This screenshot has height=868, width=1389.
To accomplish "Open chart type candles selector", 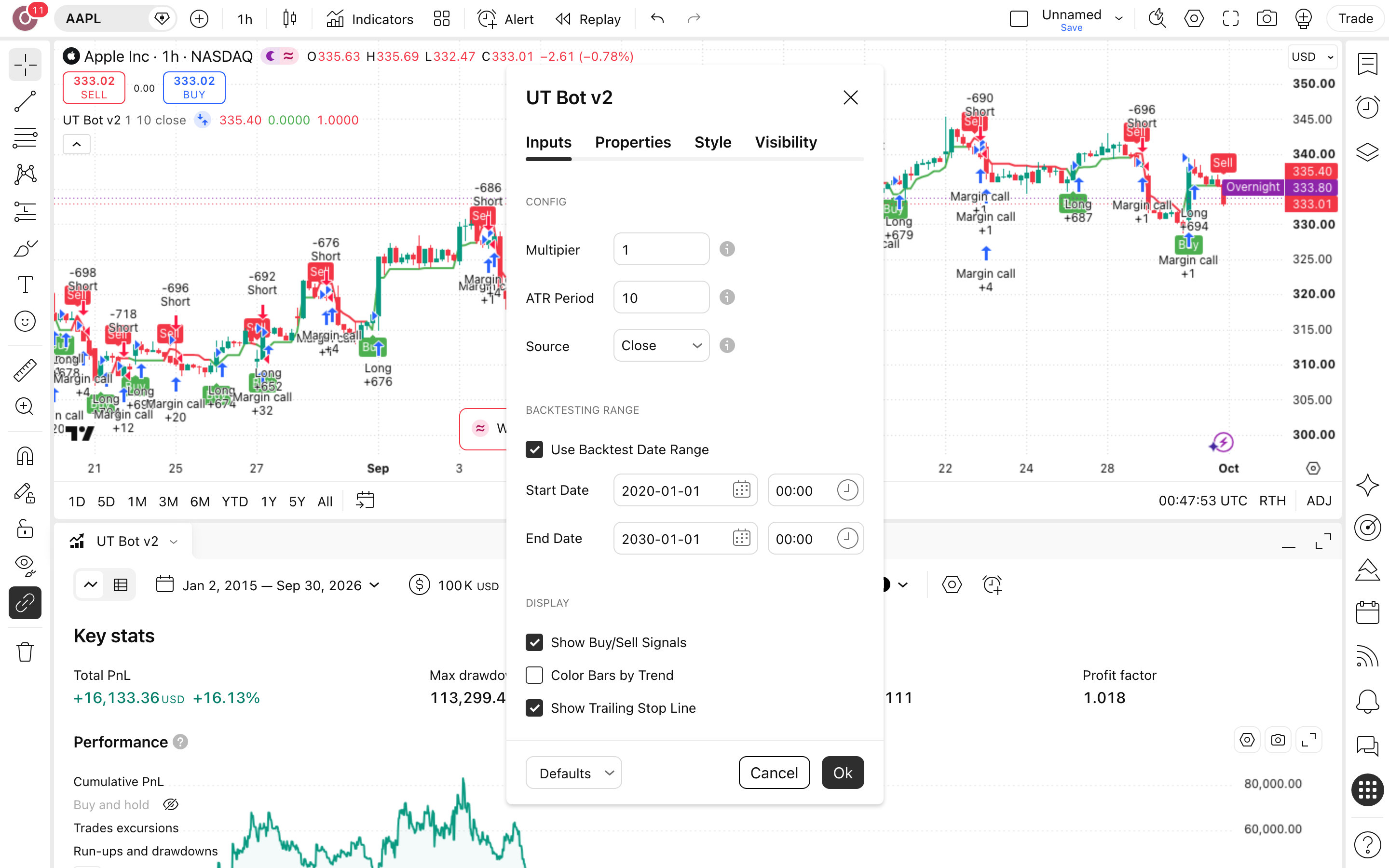I will [x=290, y=19].
